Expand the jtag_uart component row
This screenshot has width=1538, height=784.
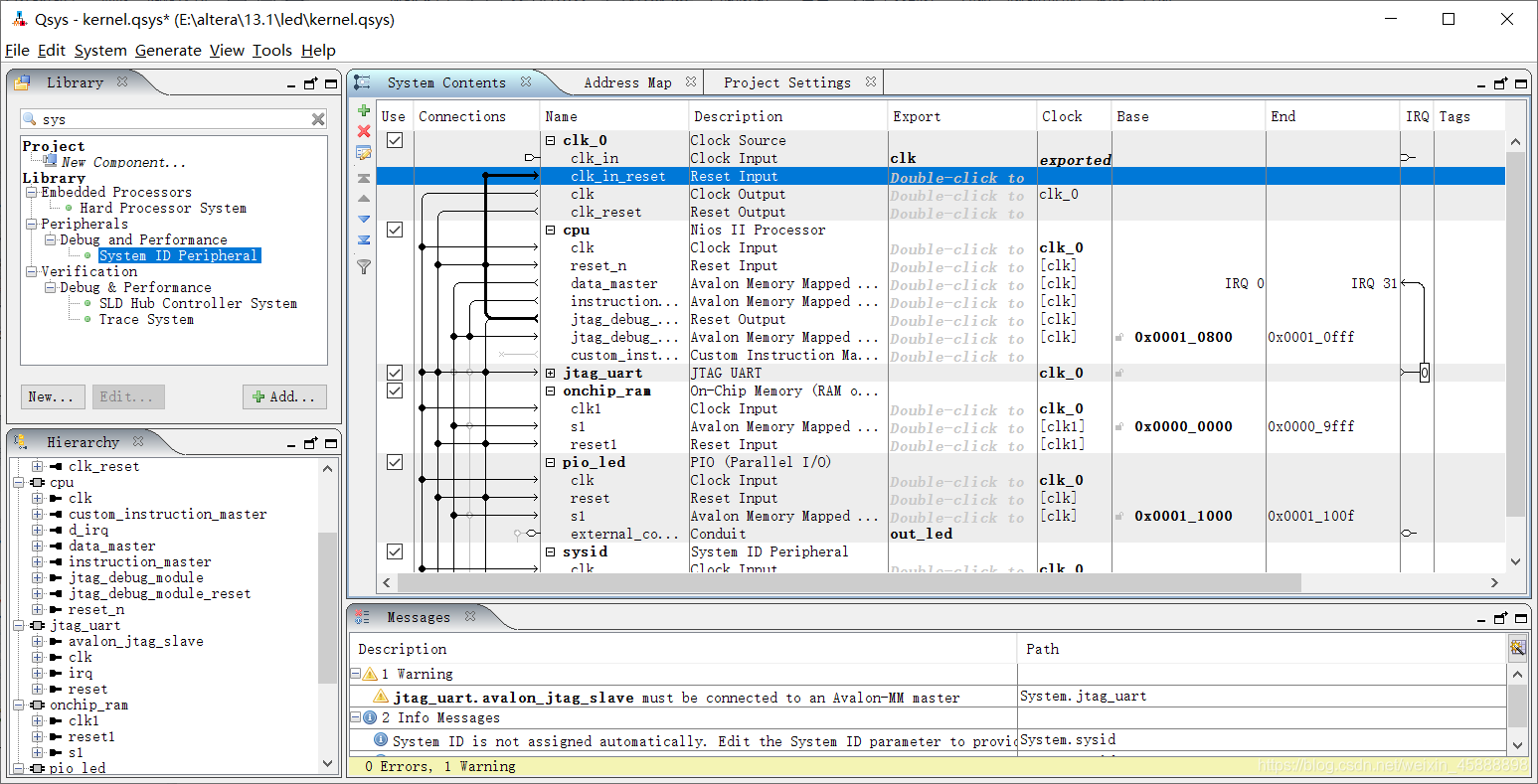(x=551, y=374)
